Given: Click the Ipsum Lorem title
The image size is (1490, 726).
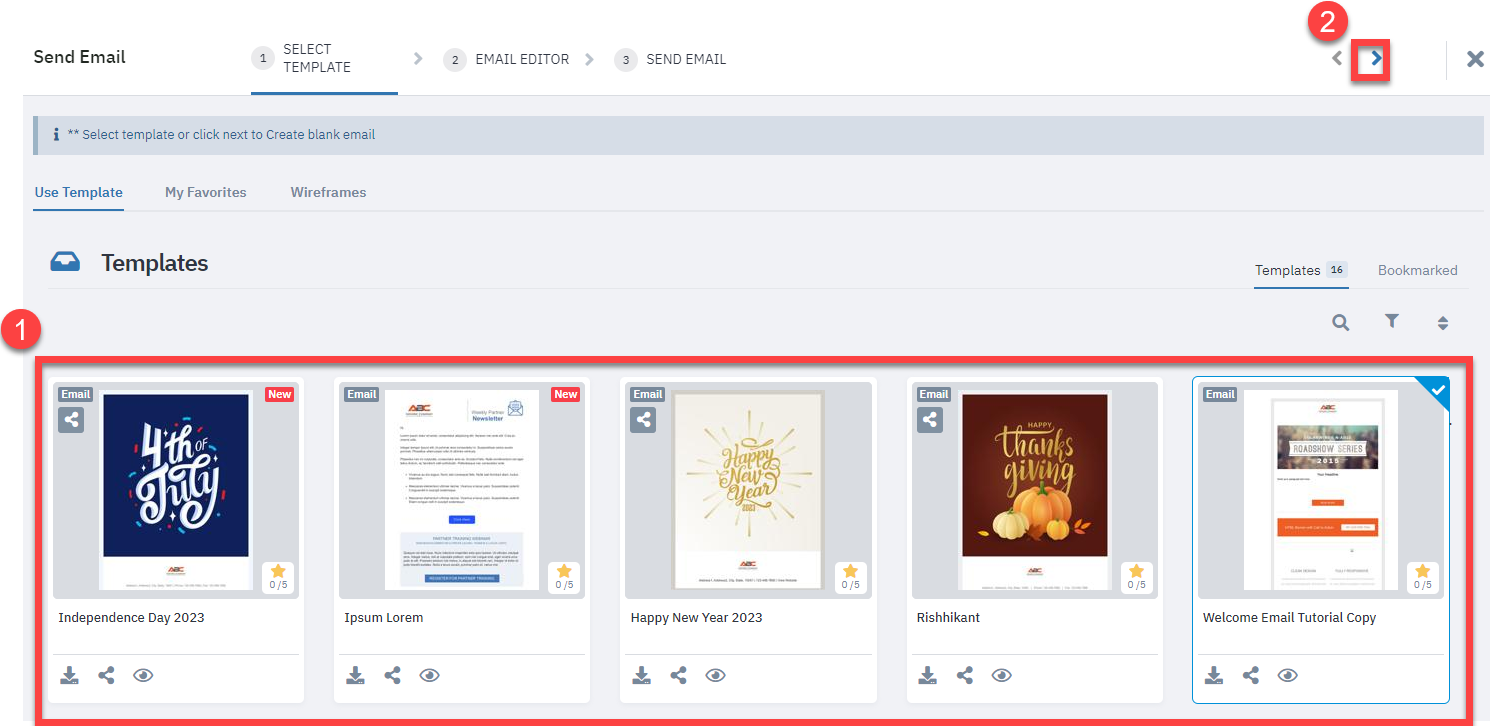Looking at the screenshot, I should [x=383, y=618].
